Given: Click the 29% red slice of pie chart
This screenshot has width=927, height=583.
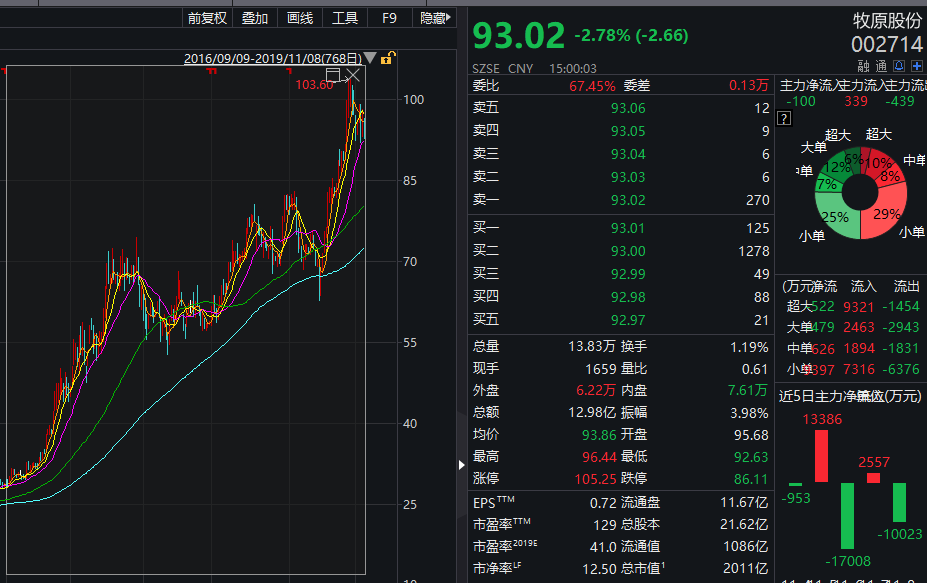Looking at the screenshot, I should coord(882,214).
